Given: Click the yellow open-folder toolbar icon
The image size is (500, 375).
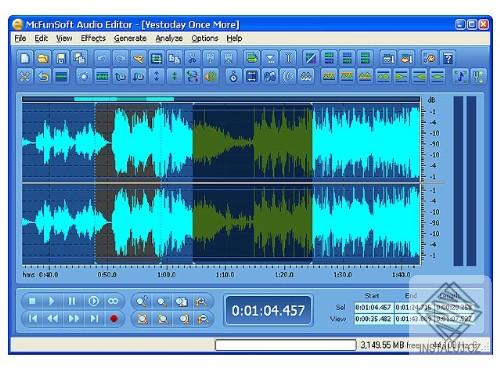Looking at the screenshot, I should click(x=43, y=58).
